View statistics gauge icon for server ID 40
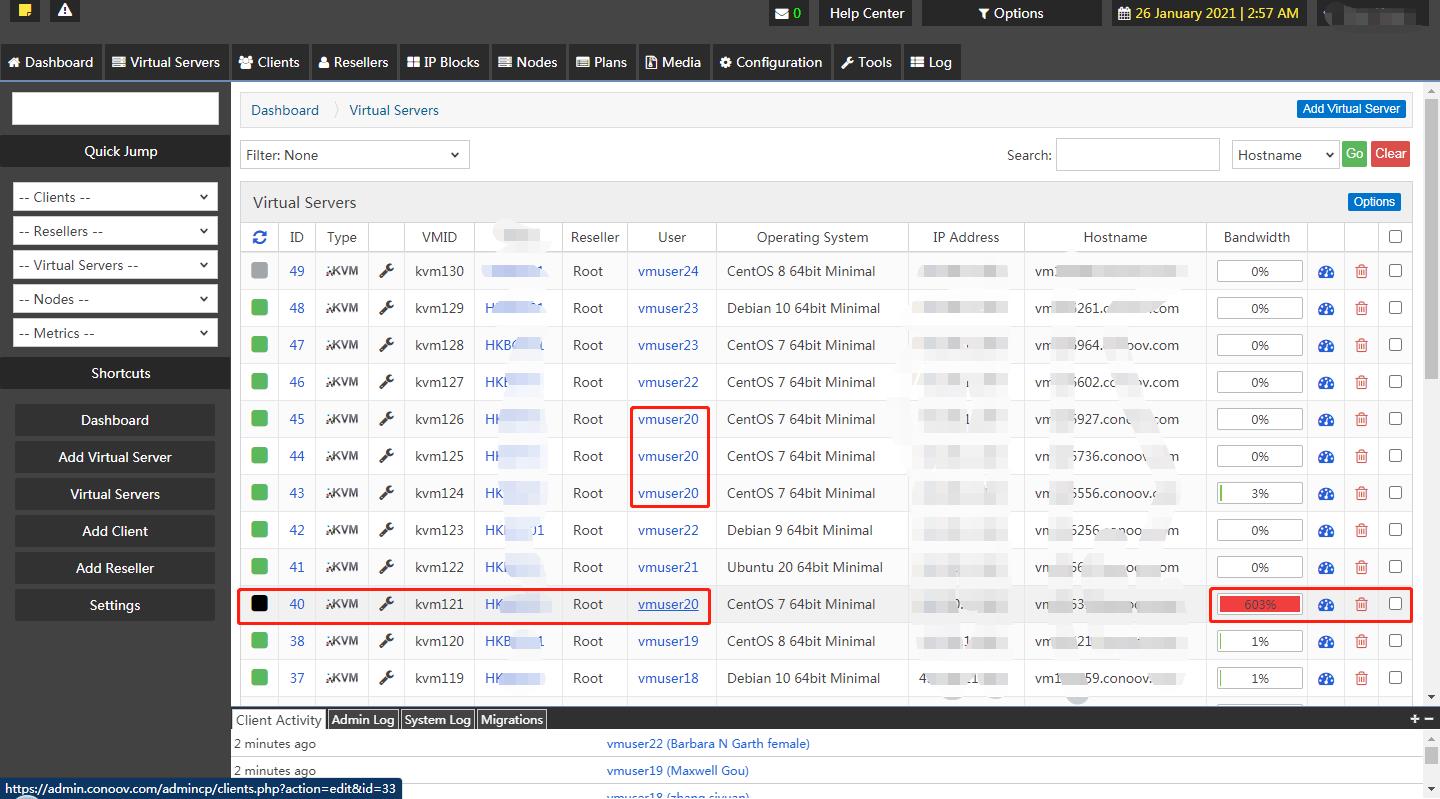Image resolution: width=1440 pixels, height=799 pixels. (x=1326, y=604)
